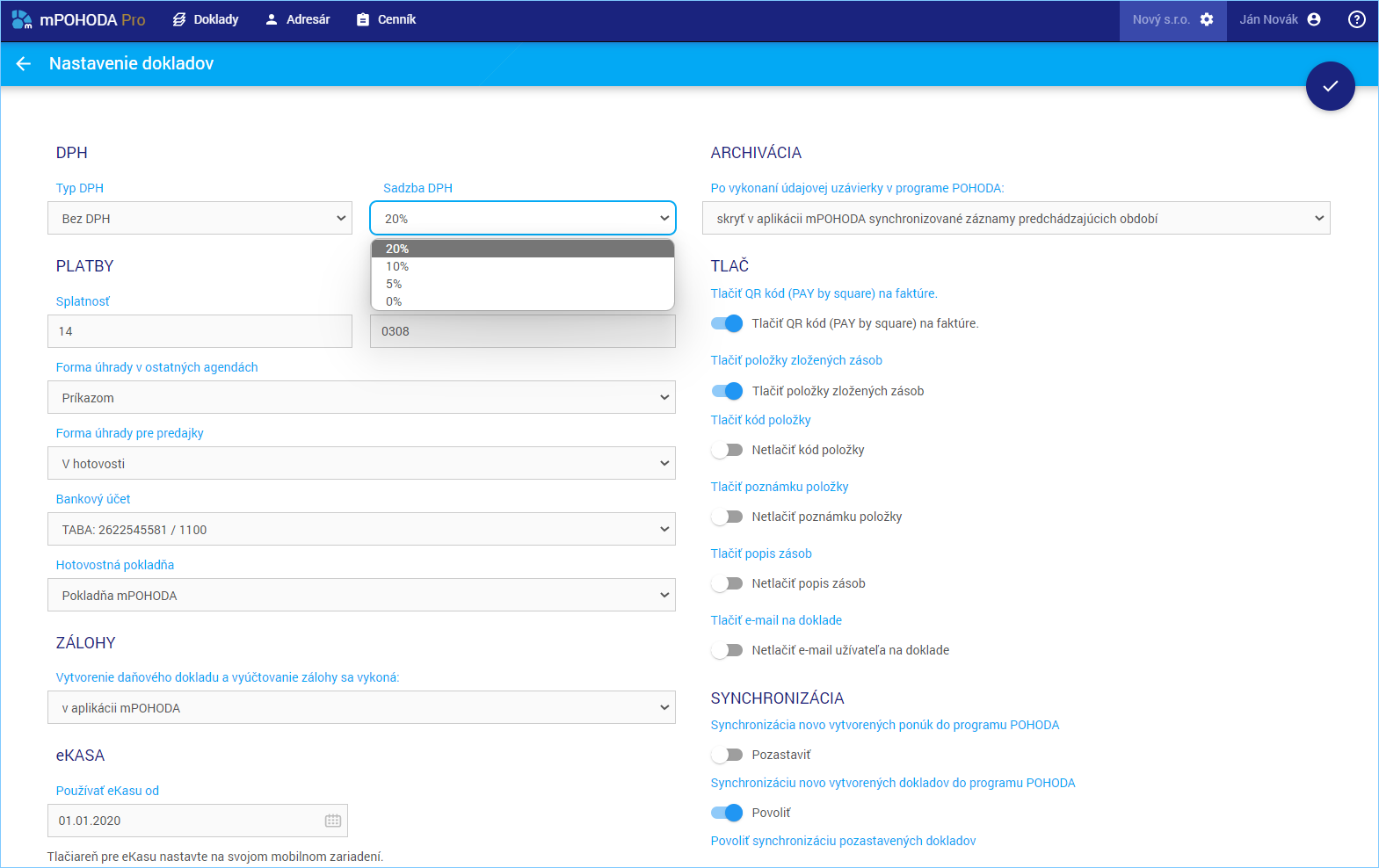The width and height of the screenshot is (1379, 868).
Task: Open the help question mark icon
Action: click(x=1357, y=19)
